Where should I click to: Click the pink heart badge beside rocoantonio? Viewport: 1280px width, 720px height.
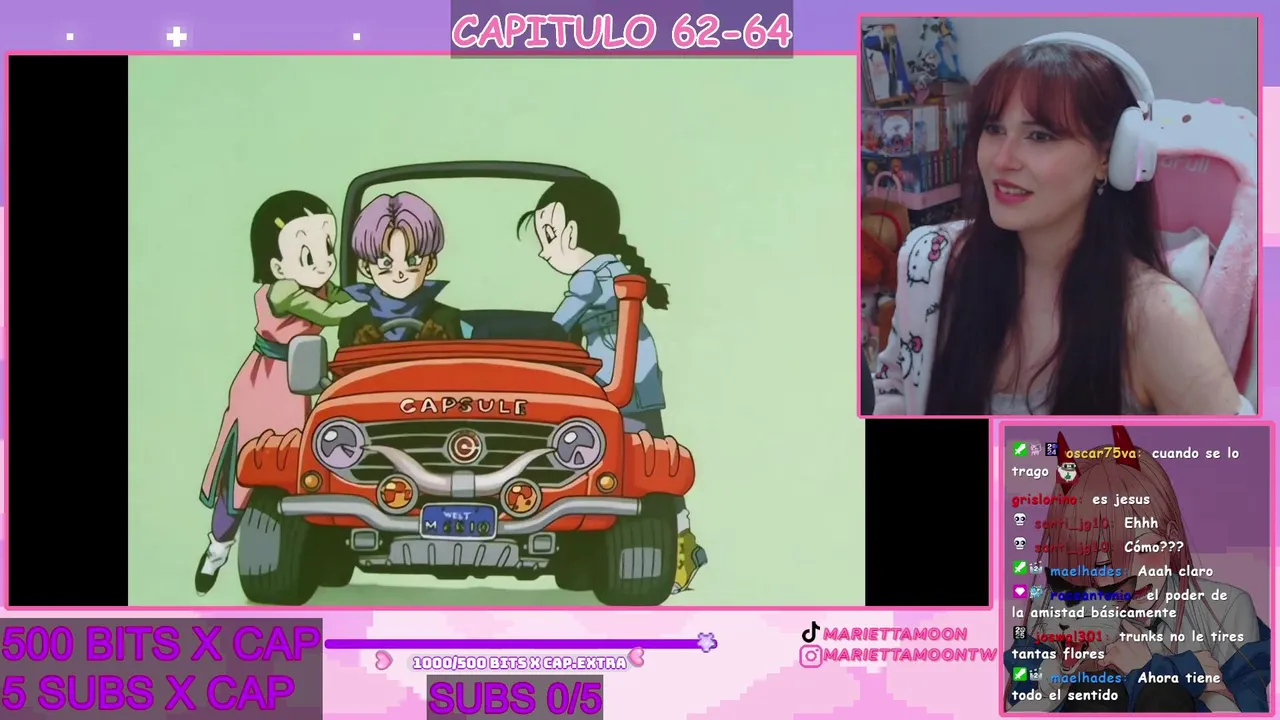coord(1019,592)
